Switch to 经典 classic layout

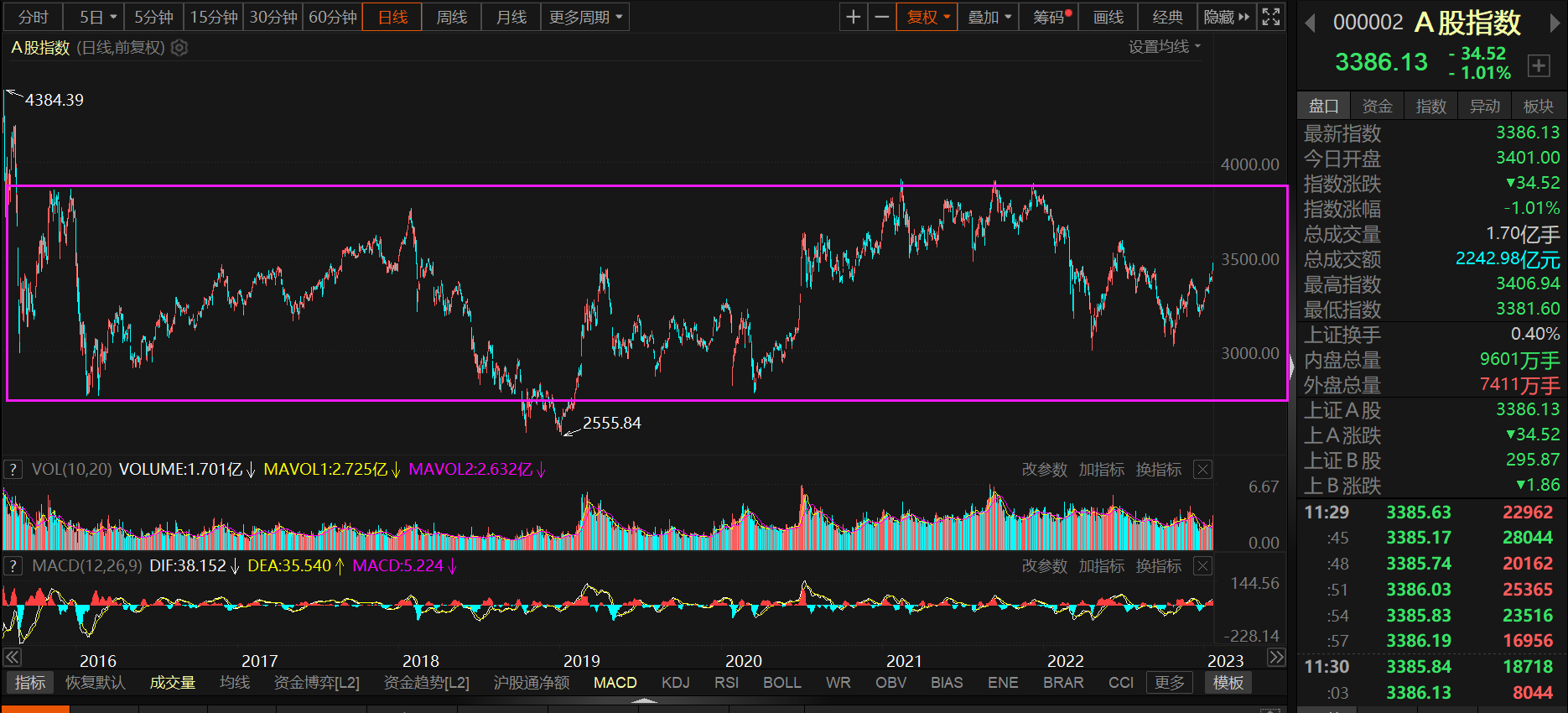click(1167, 17)
